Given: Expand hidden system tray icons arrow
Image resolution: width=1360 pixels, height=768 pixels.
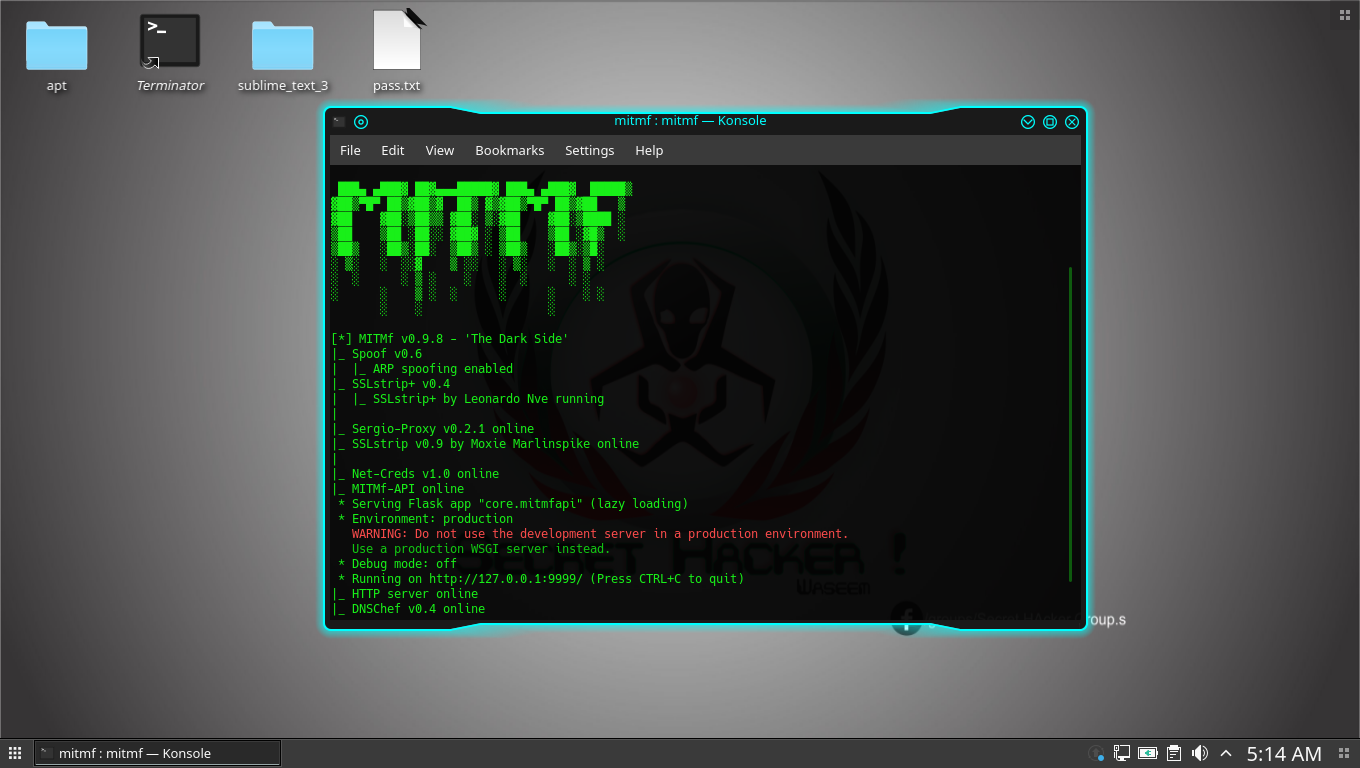Looking at the screenshot, I should [1226, 753].
